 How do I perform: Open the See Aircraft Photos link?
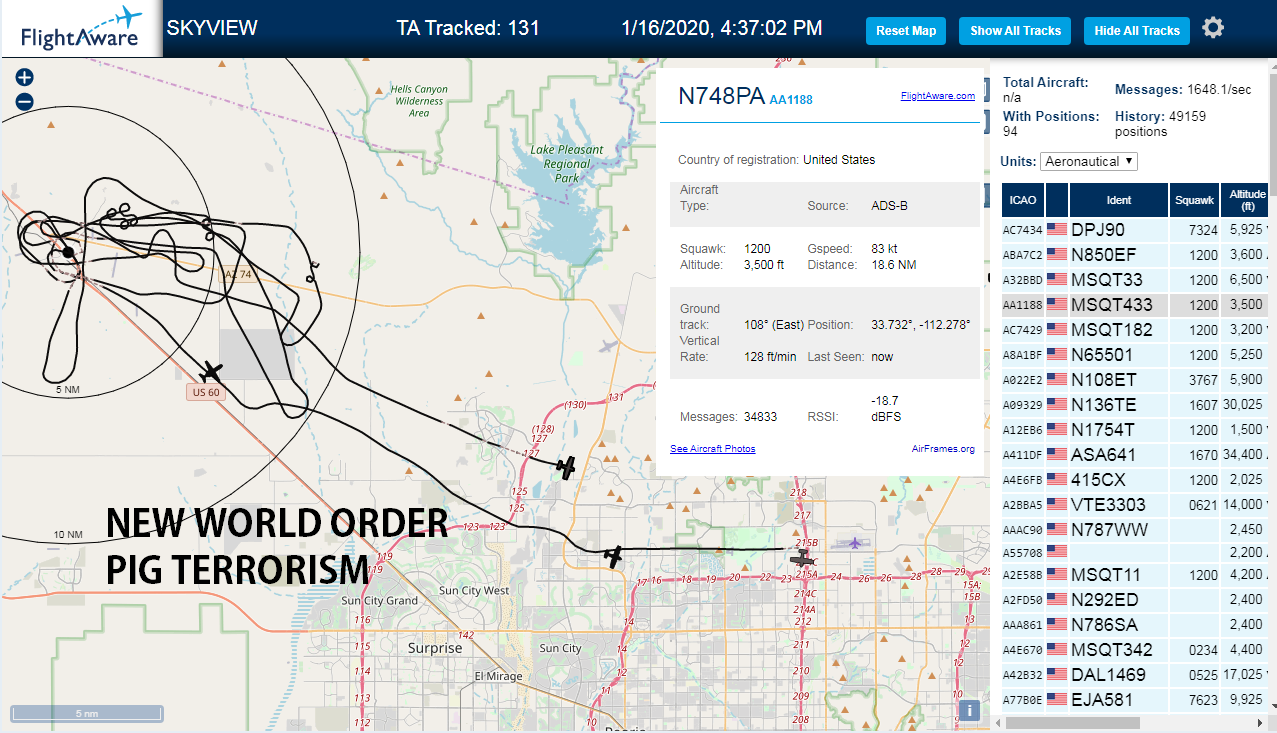pyautogui.click(x=712, y=449)
